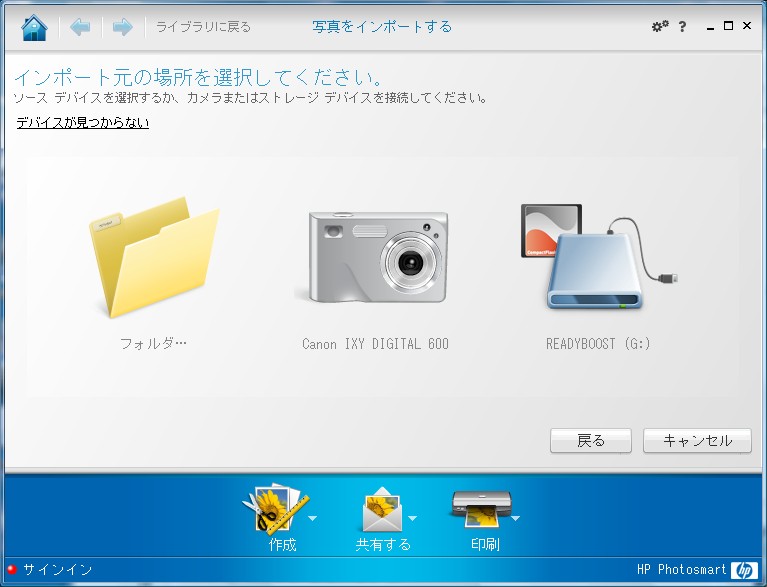Click the READYBOOST (G:) label
Viewport: 767px width, 587px height.
(598, 344)
